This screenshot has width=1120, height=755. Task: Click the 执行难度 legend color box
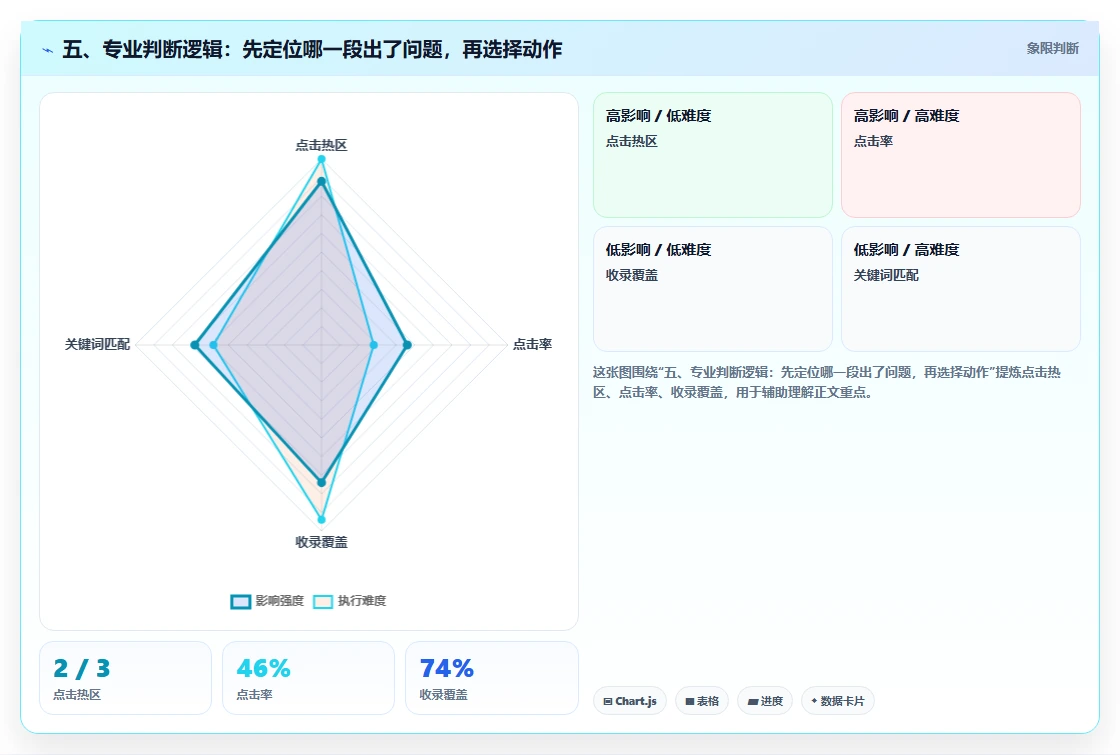(x=323, y=601)
